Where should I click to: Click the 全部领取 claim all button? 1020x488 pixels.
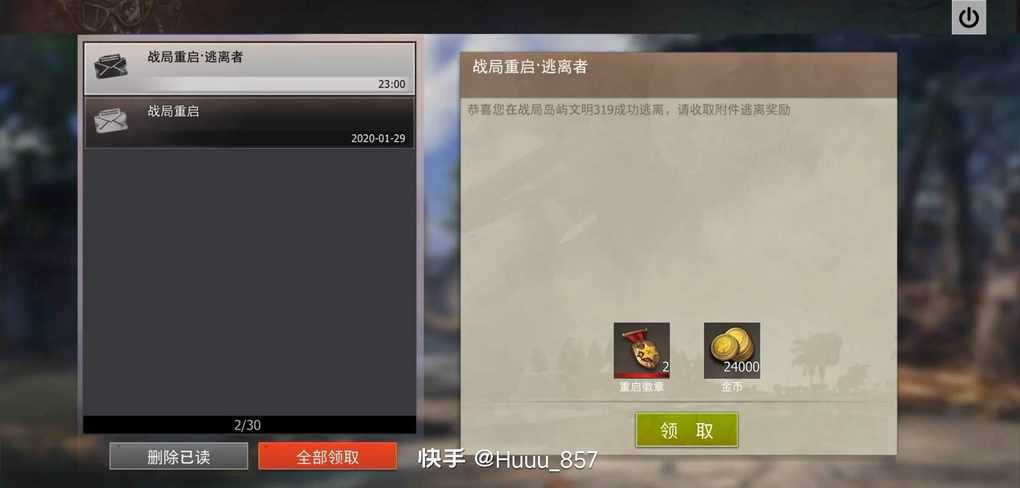pos(327,457)
